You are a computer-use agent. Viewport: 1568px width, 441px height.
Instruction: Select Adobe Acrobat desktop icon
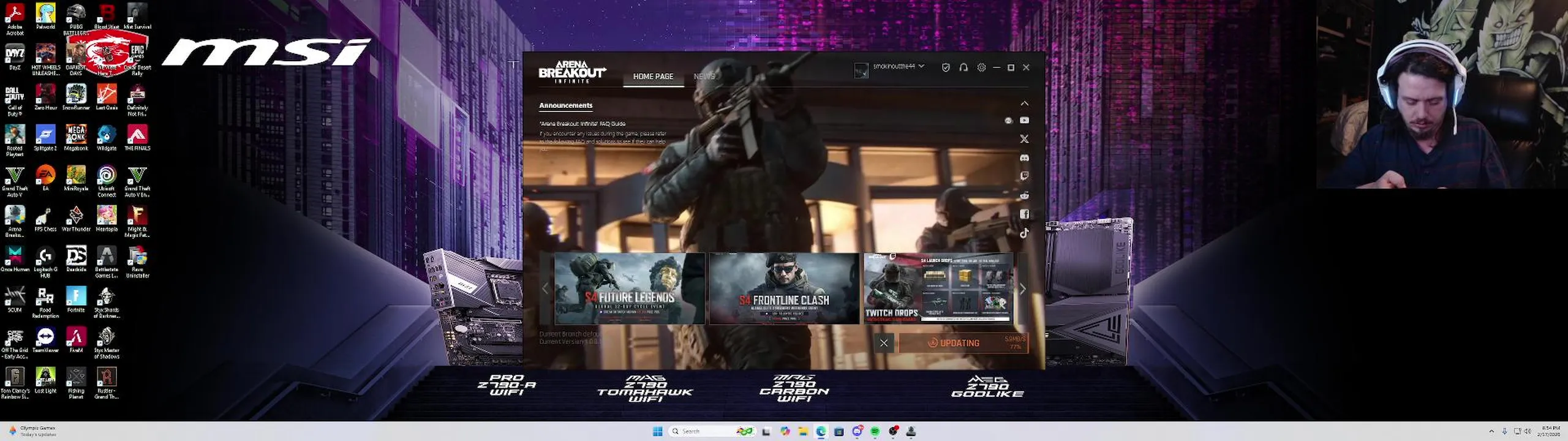click(x=15, y=19)
